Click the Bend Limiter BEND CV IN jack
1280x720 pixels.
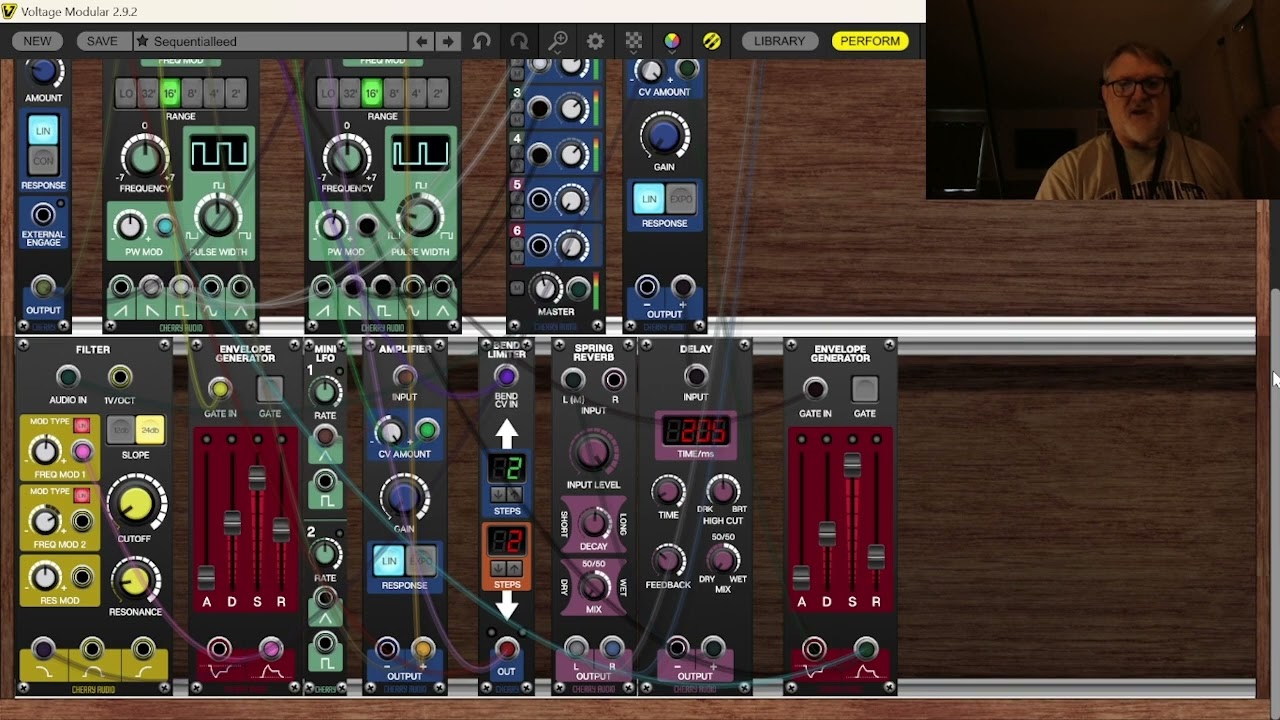point(506,377)
